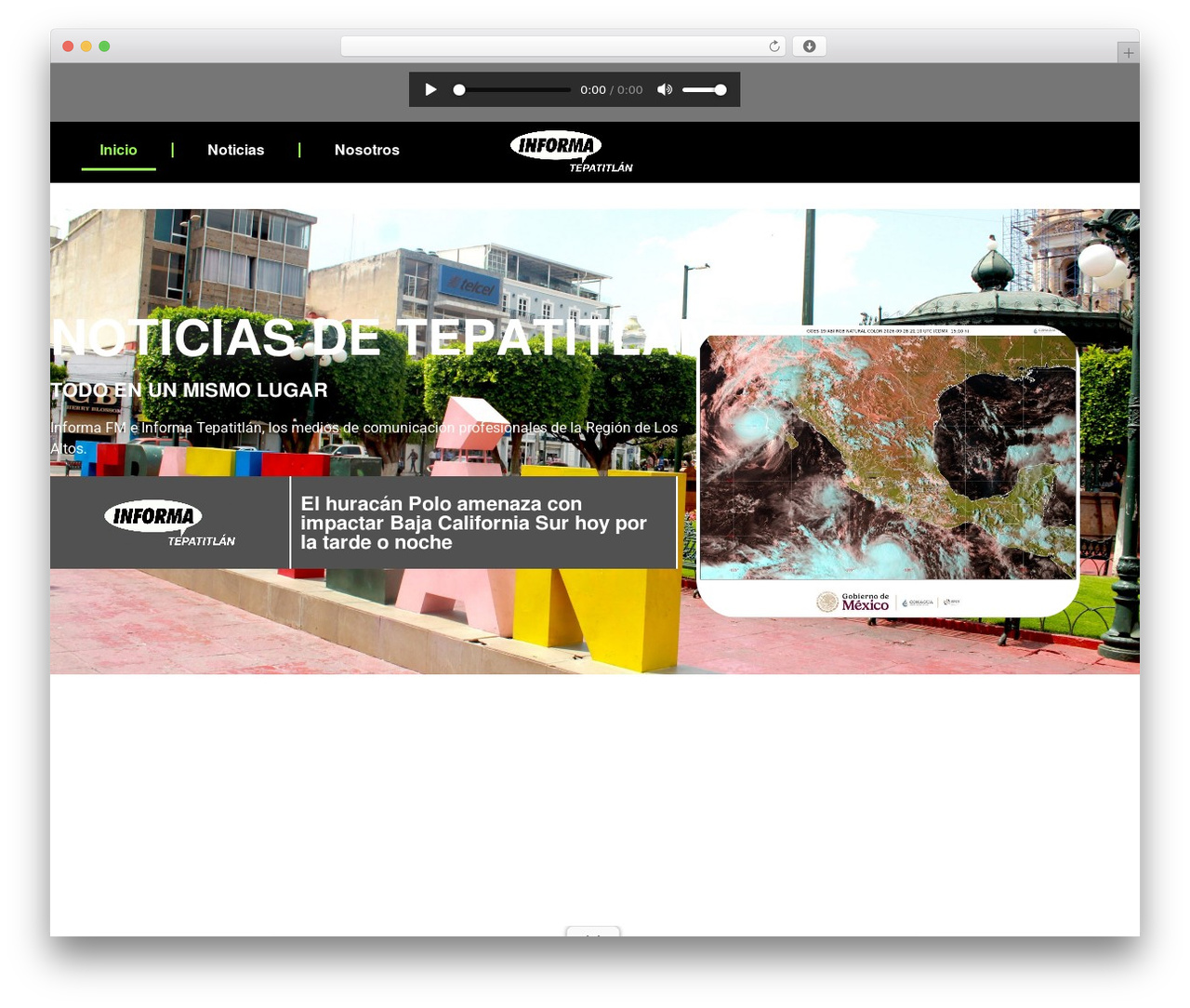Click the audio progress seek bar
The width and height of the screenshot is (1190, 1008).
512,90
